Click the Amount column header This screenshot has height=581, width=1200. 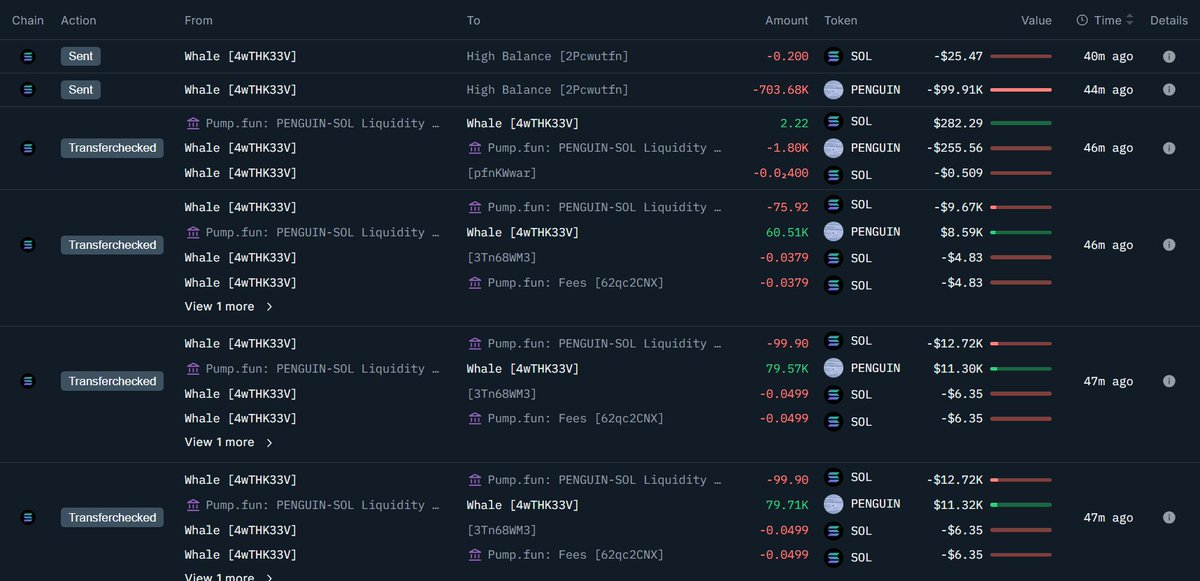pos(786,20)
